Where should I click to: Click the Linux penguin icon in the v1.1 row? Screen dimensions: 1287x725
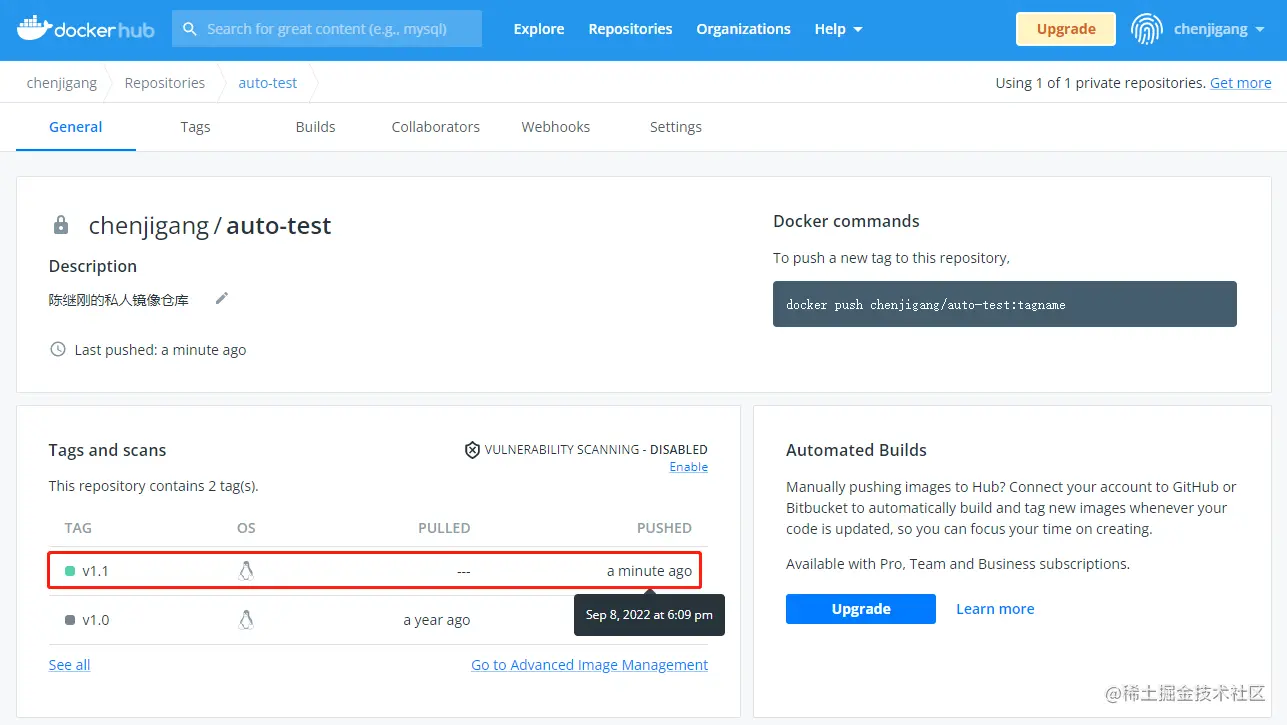click(x=246, y=571)
